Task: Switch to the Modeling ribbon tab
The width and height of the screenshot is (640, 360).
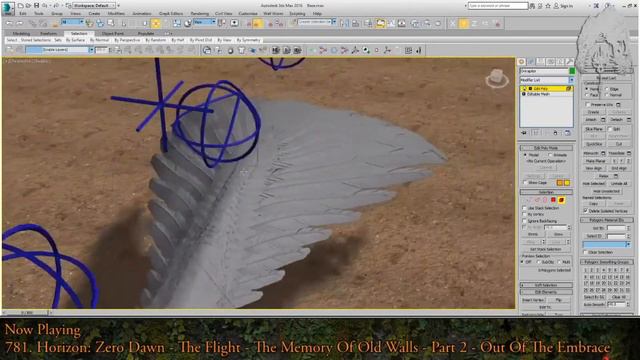Action: click(21, 33)
